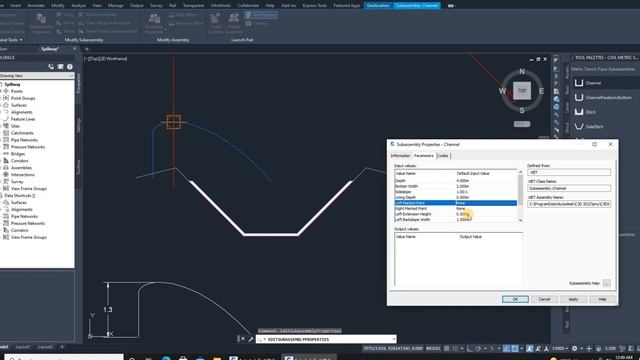Viewport: 640px width, 360px height.
Task: Select the Sideslope parameter row
Action: [456, 192]
